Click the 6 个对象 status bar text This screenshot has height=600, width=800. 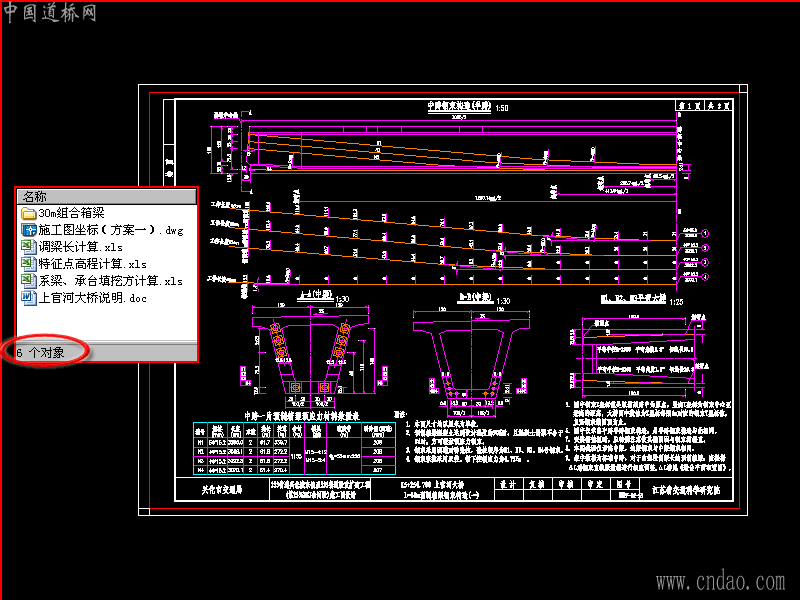[x=40, y=353]
